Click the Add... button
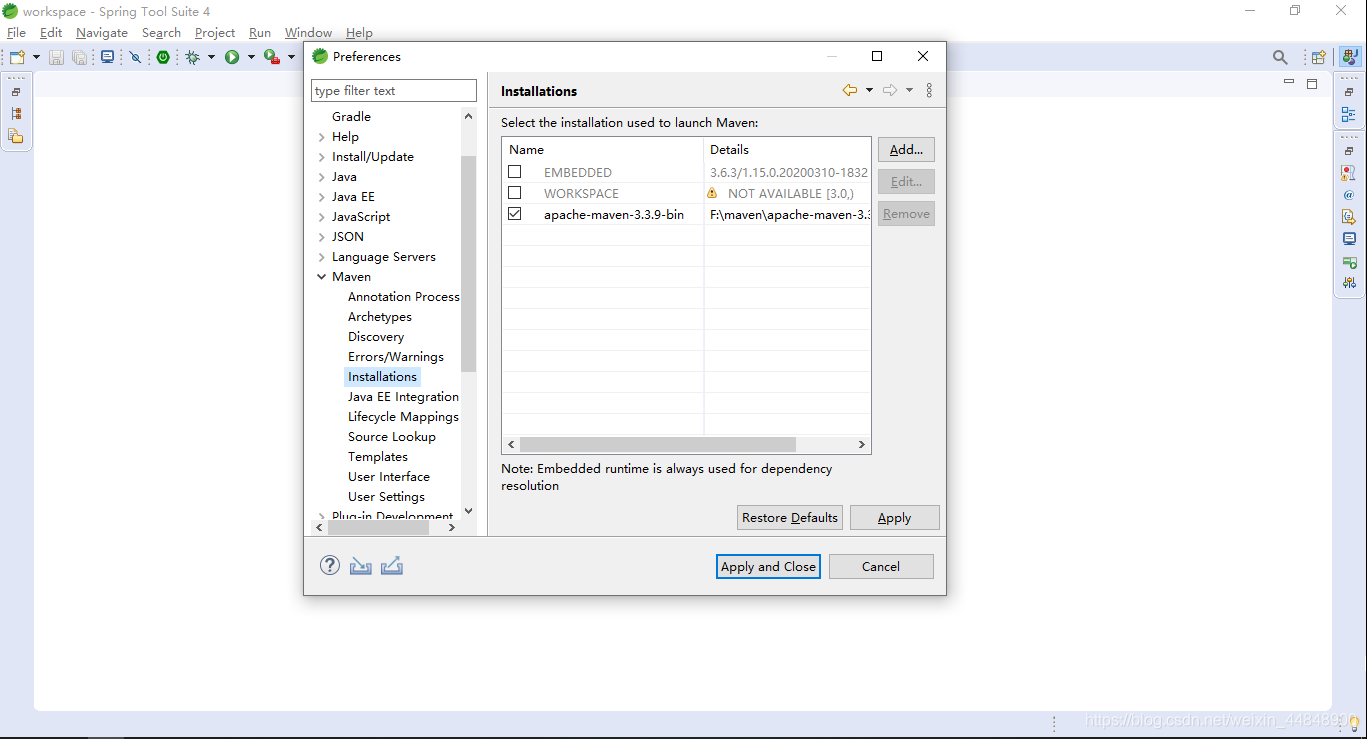Screen dimensions: 1367x739 click(906, 150)
